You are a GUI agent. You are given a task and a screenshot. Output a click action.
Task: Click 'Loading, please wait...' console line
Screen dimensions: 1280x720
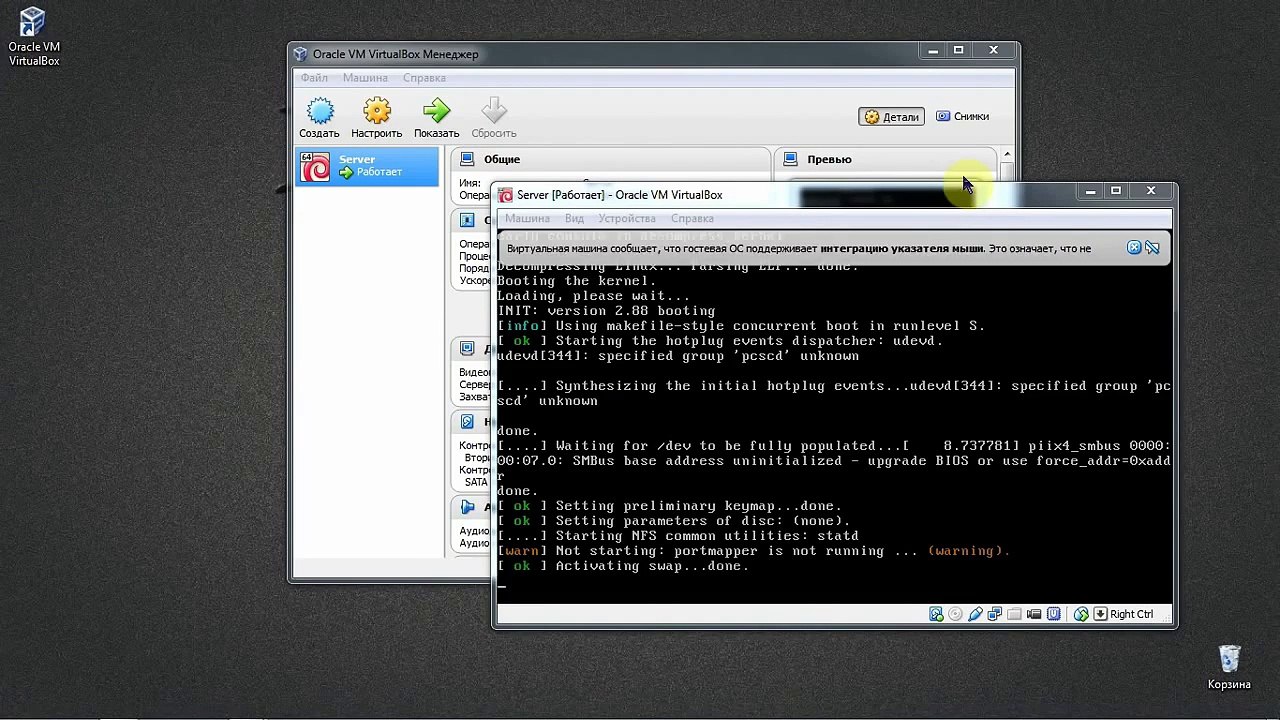(x=593, y=296)
